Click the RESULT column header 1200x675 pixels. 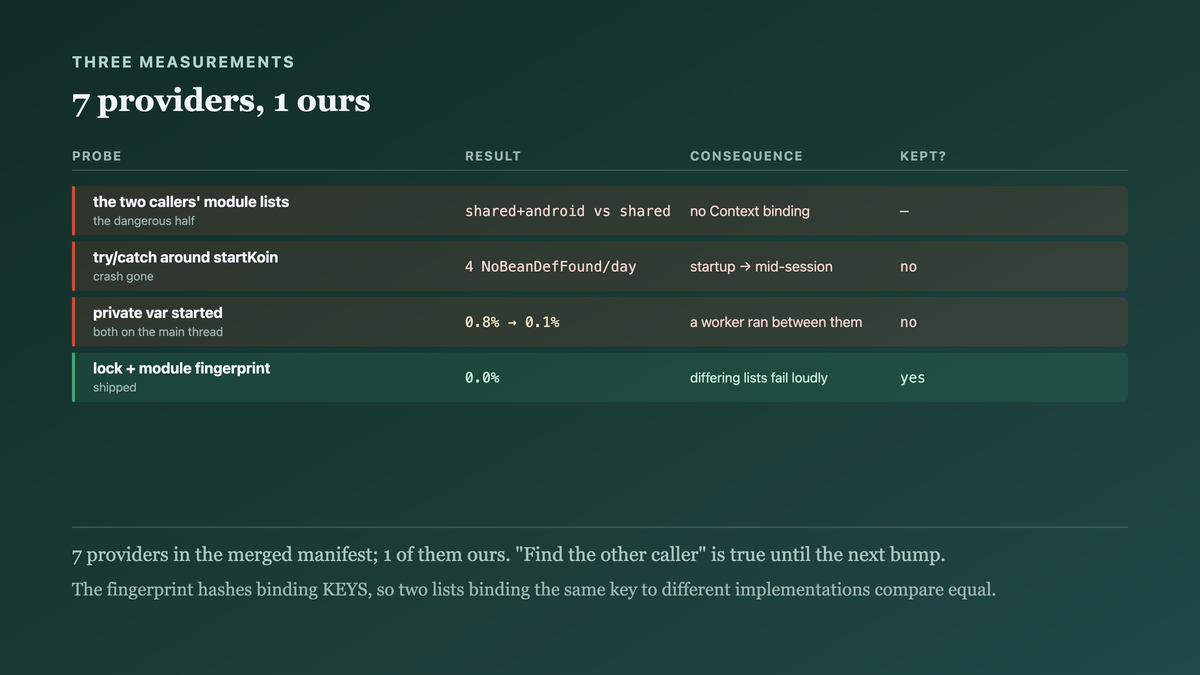pos(493,156)
